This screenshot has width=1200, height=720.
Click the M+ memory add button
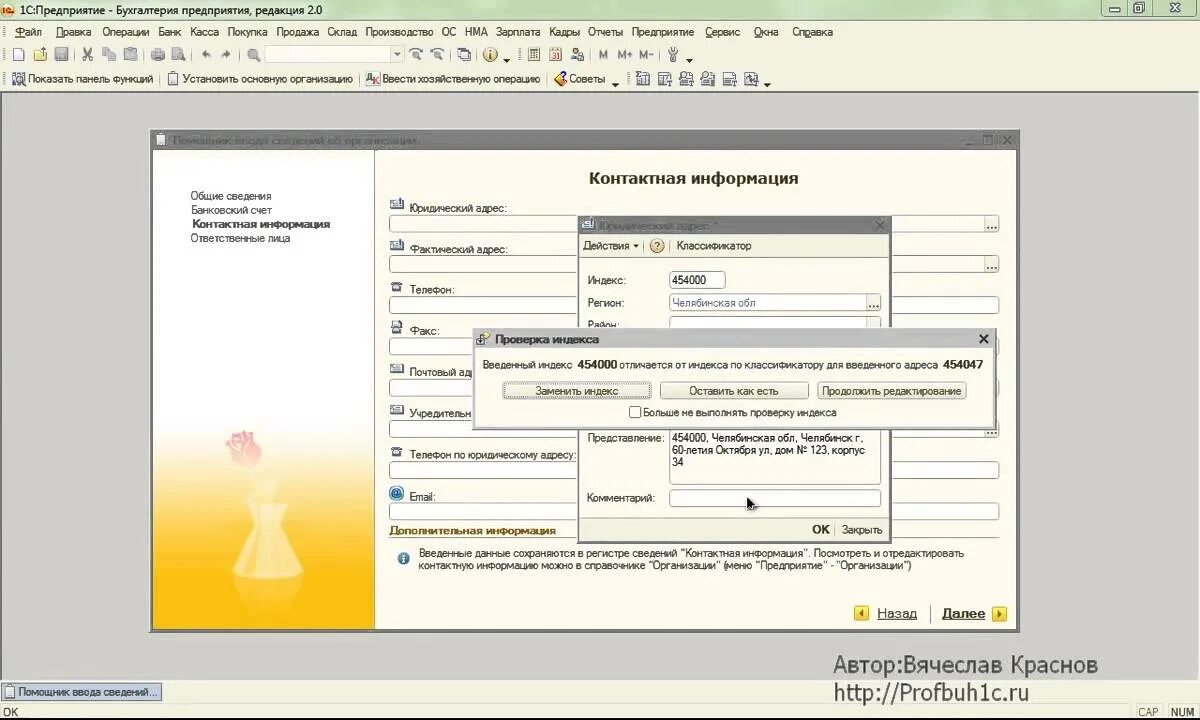click(x=625, y=55)
